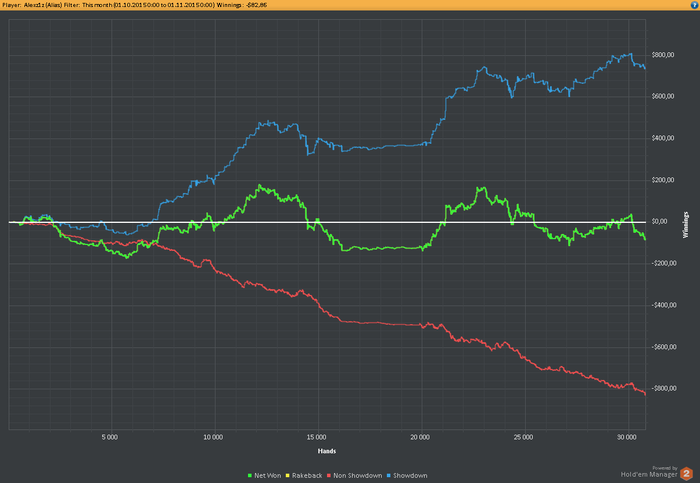Click the '$800,00' y-axis value

(663, 55)
